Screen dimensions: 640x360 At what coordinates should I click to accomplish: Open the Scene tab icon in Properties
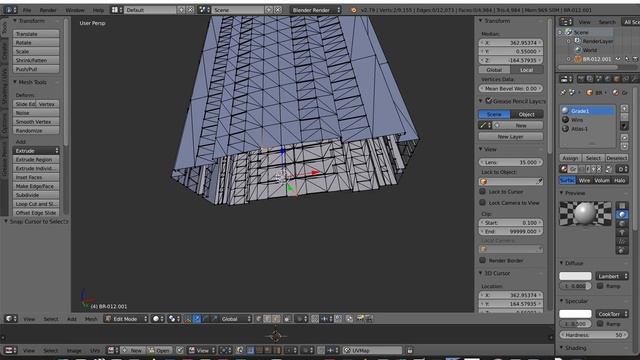[599, 79]
